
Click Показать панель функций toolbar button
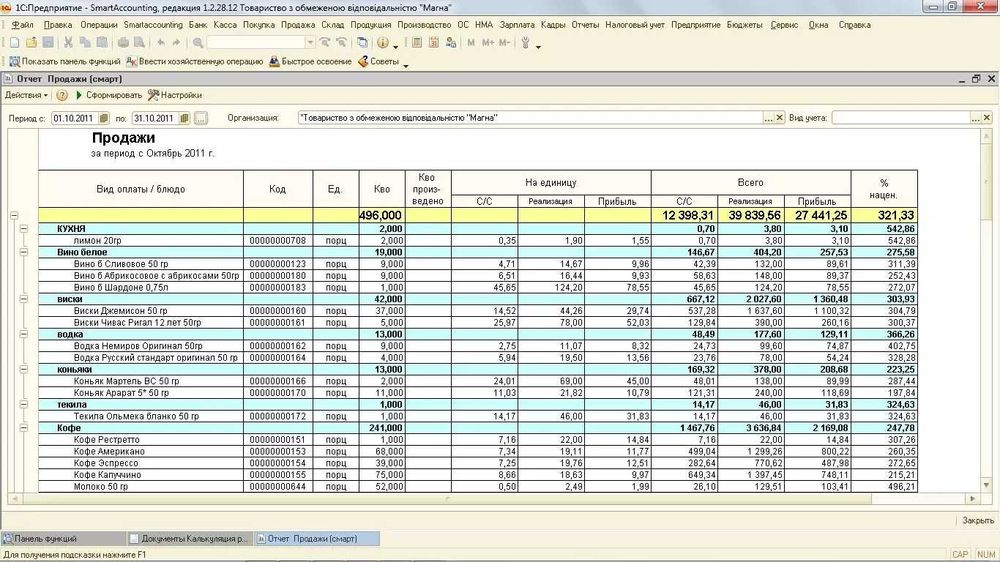click(x=64, y=61)
